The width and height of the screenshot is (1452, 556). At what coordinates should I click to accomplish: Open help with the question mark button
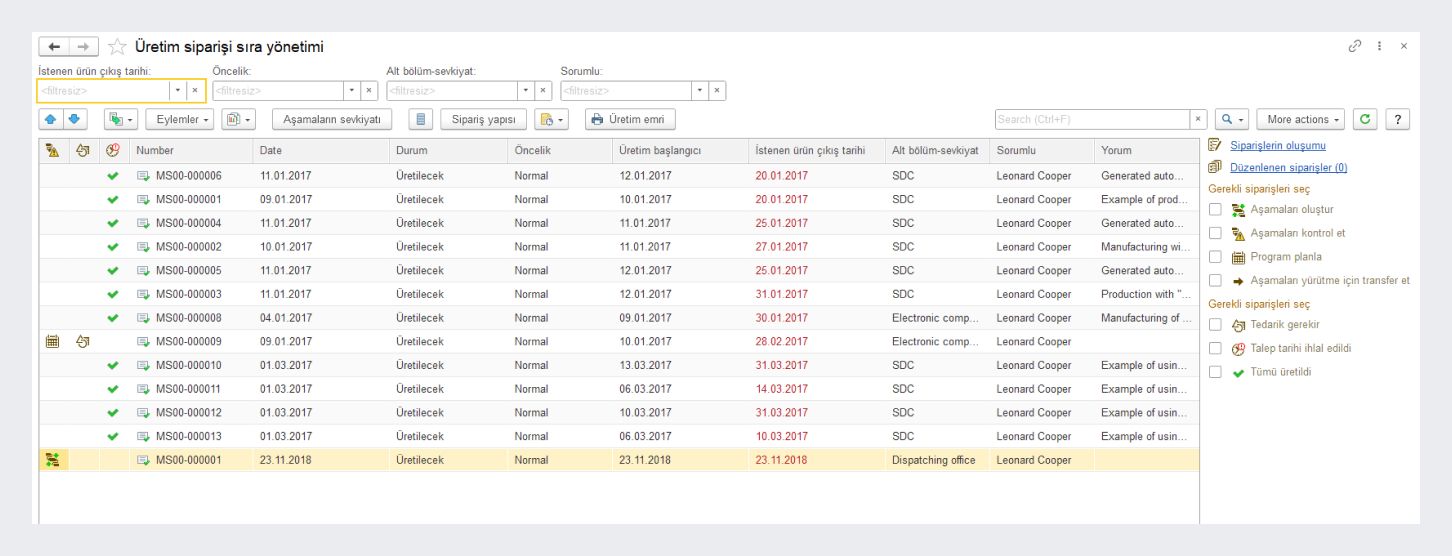1397,119
